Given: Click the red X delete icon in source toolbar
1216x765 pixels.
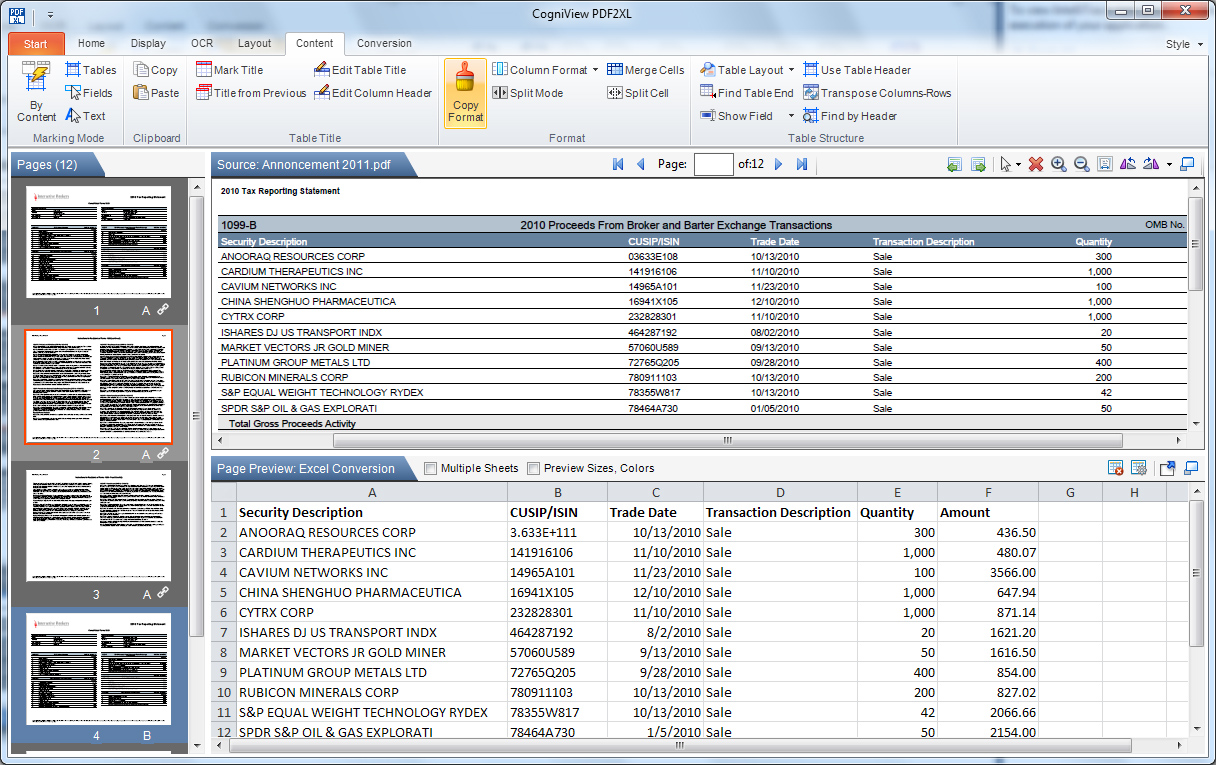Looking at the screenshot, I should coord(1036,164).
